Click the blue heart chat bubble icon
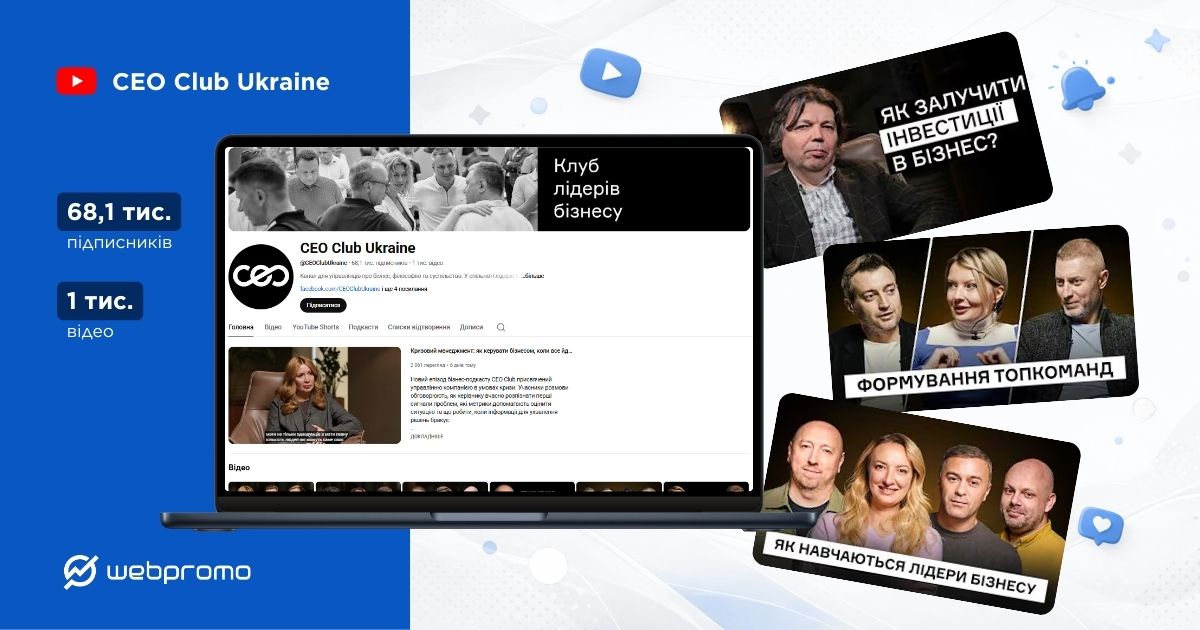The image size is (1200, 630). (1100, 525)
